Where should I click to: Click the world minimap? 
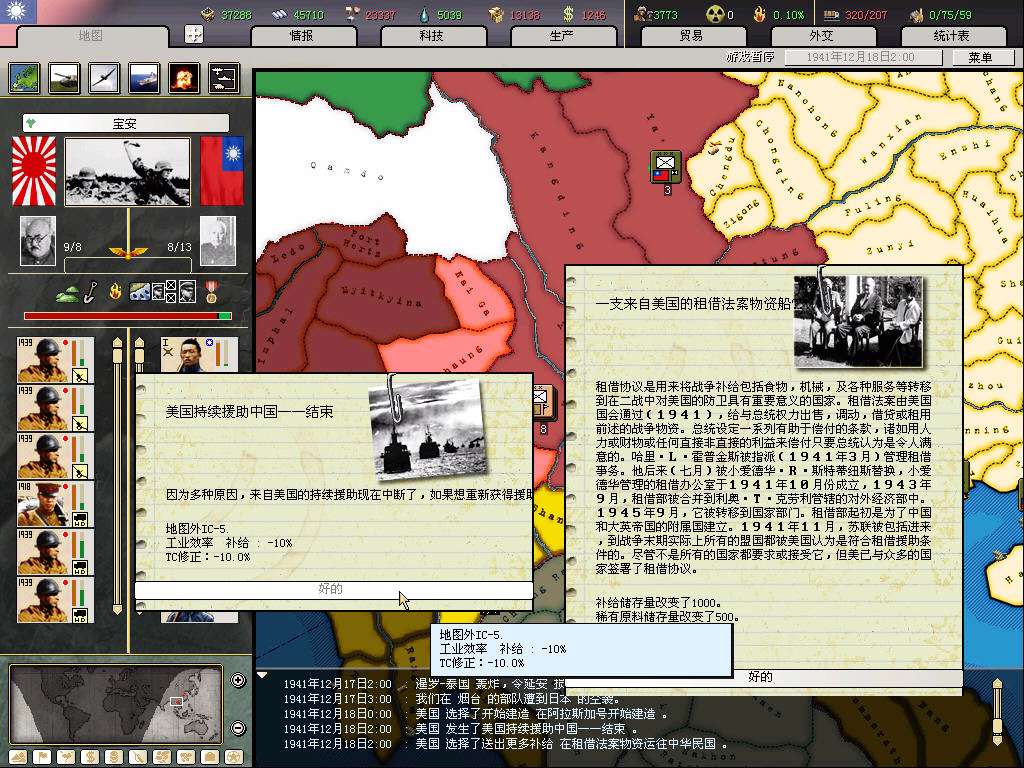[x=116, y=704]
